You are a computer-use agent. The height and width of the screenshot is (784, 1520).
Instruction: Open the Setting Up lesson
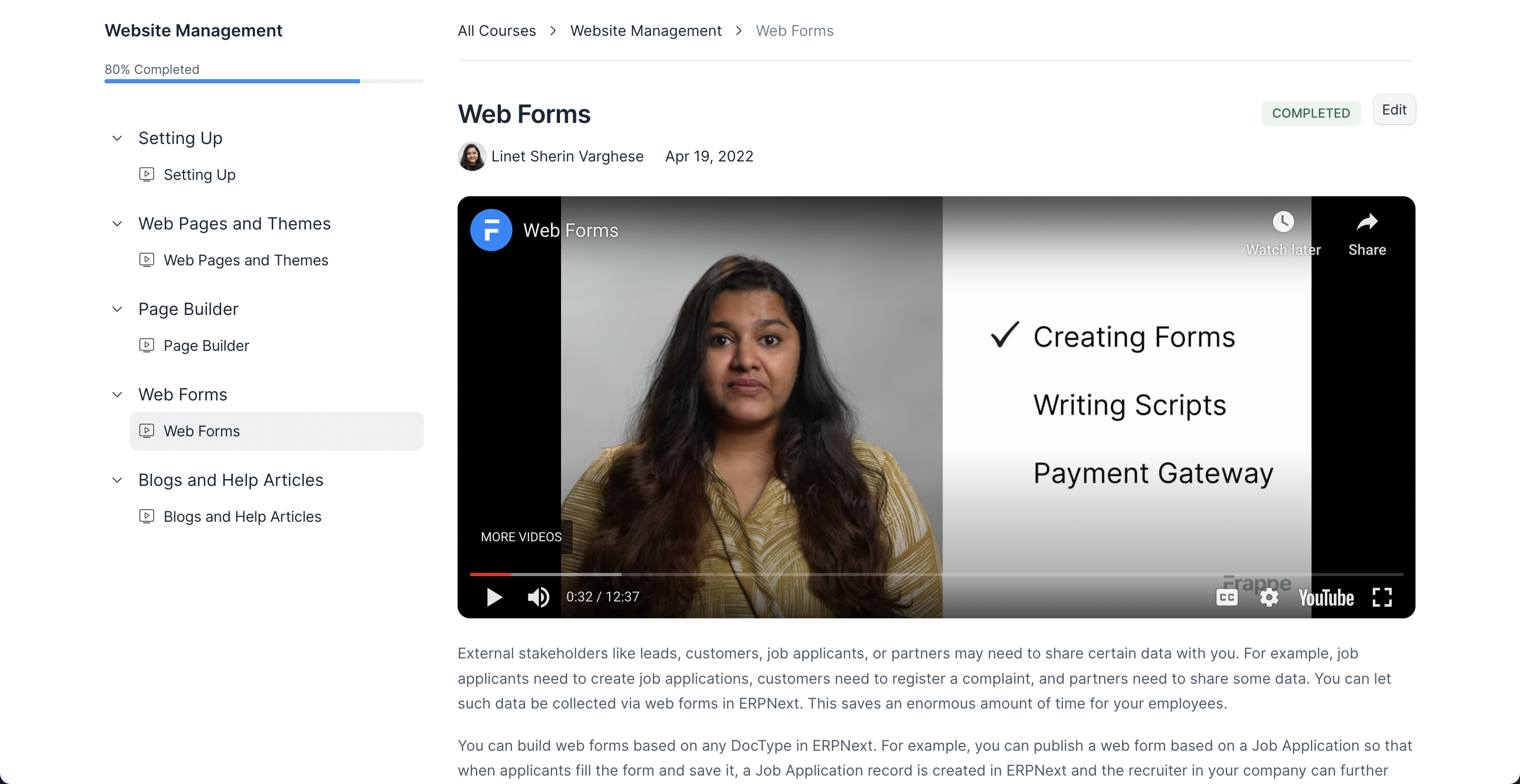(277, 175)
